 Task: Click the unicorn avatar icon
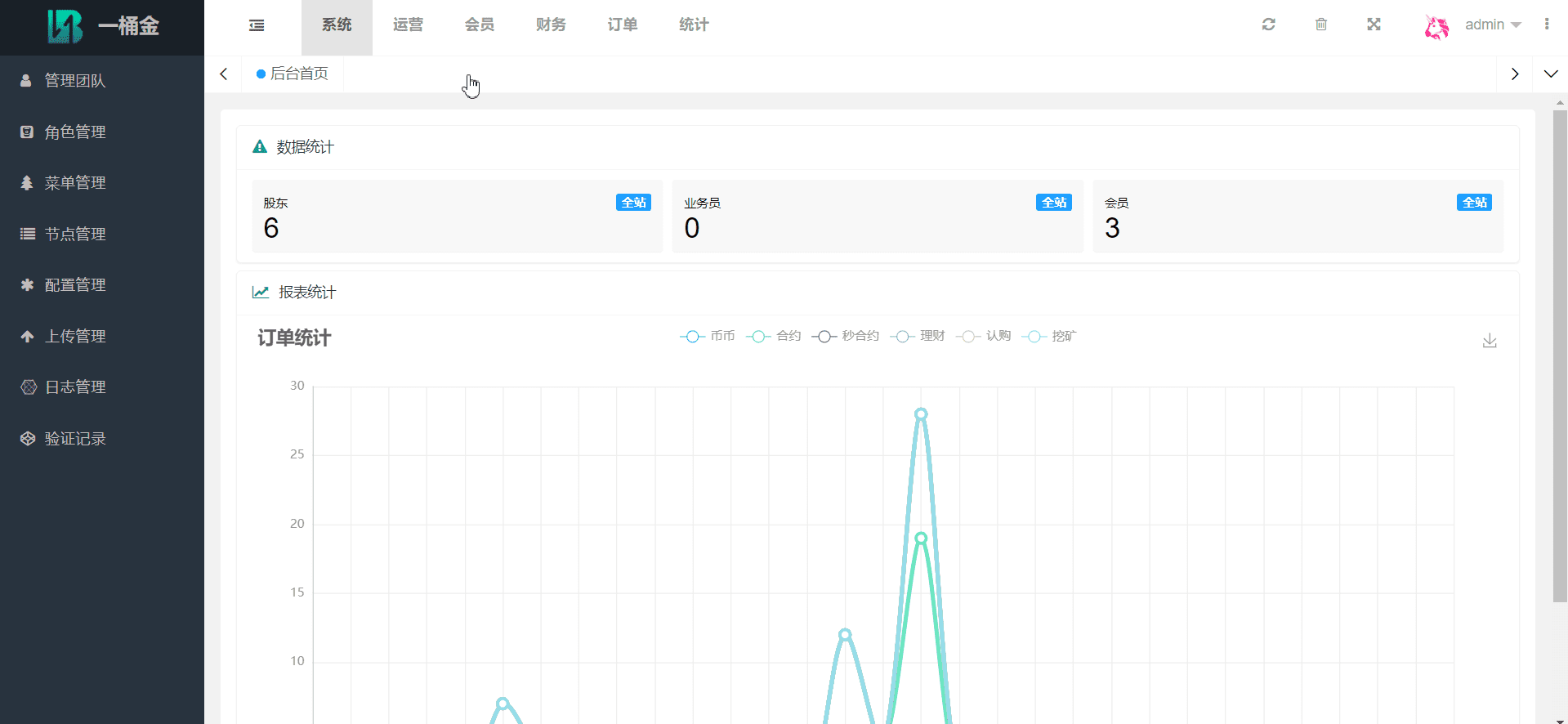(x=1436, y=26)
